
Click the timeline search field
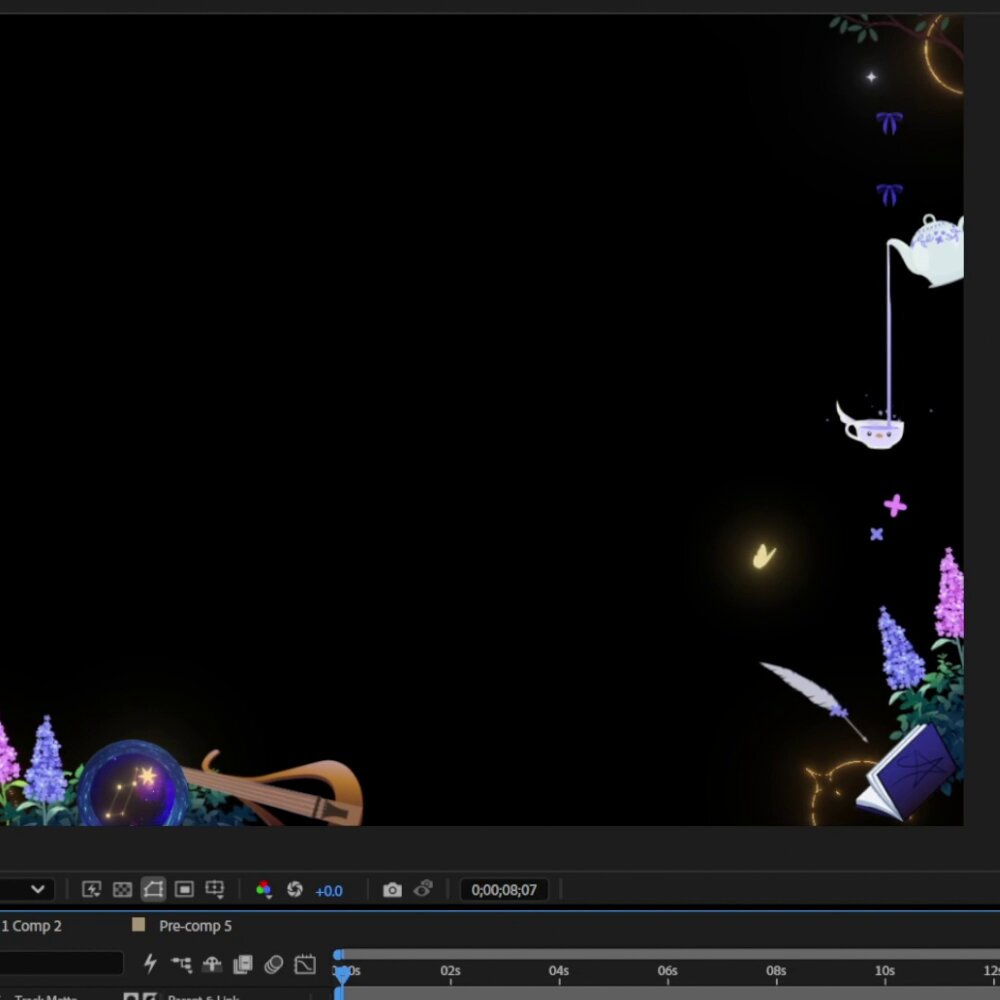(61, 963)
